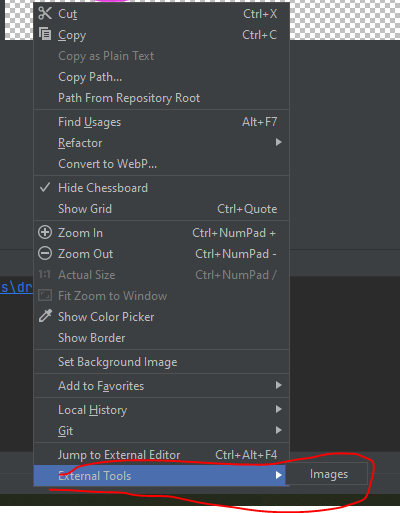Expand the Local History submenu
This screenshot has width=400, height=513.
[161, 410]
